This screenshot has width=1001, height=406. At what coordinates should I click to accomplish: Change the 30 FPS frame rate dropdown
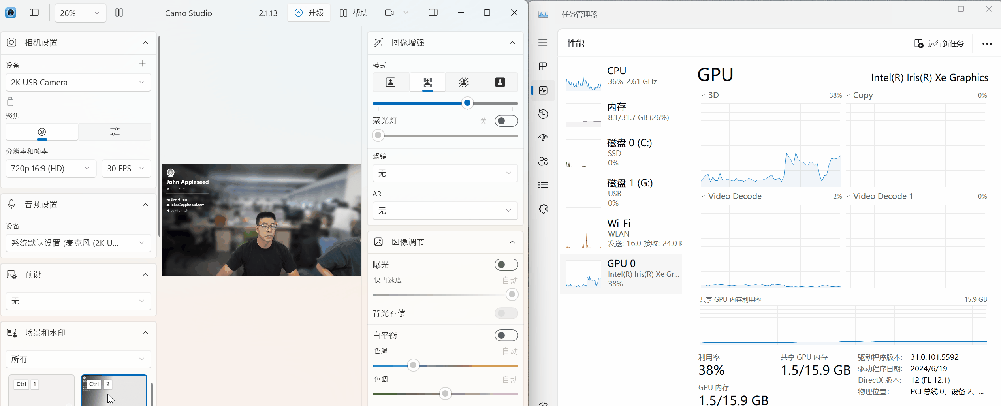tap(126, 167)
